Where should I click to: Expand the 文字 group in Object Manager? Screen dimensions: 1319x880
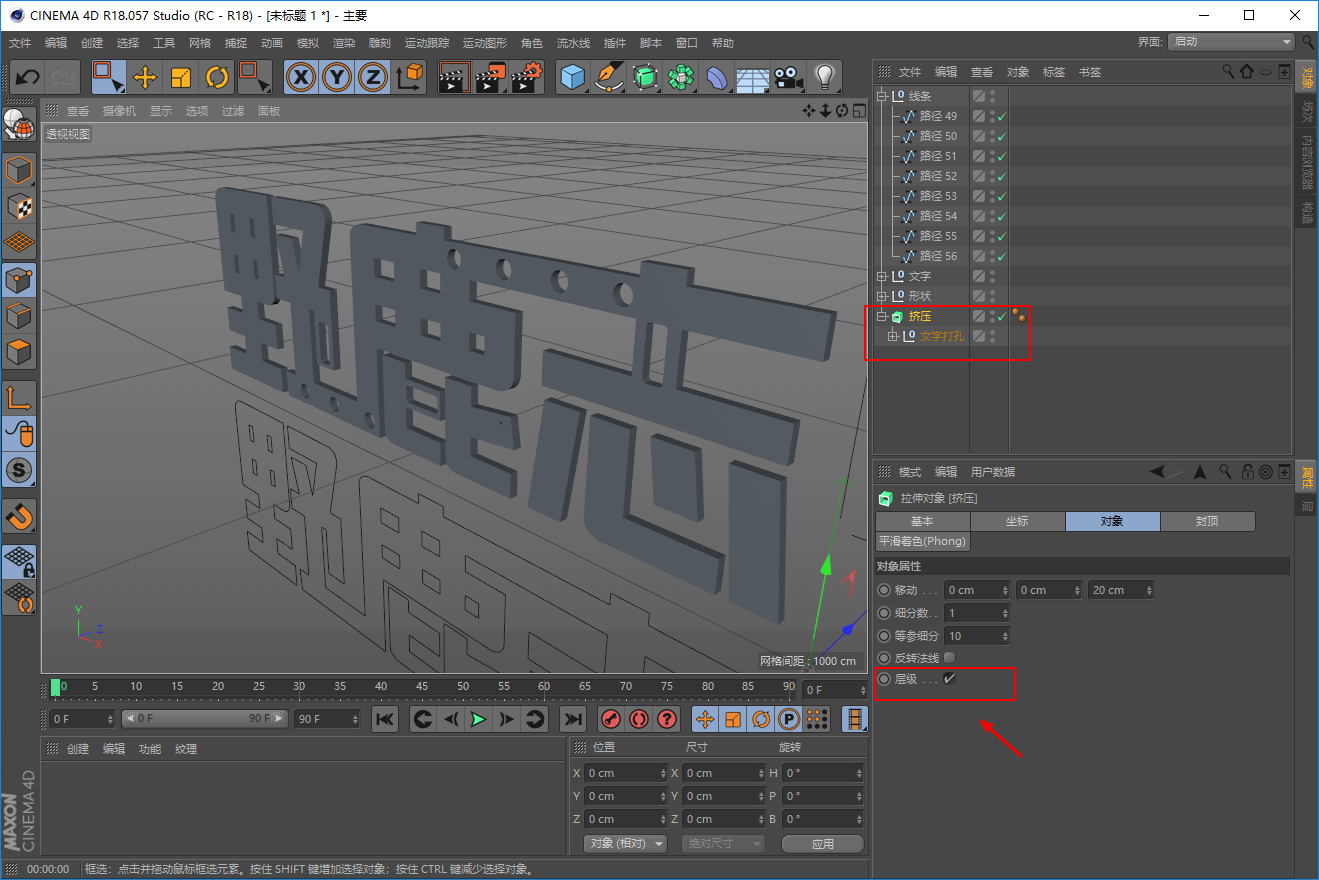[882, 276]
